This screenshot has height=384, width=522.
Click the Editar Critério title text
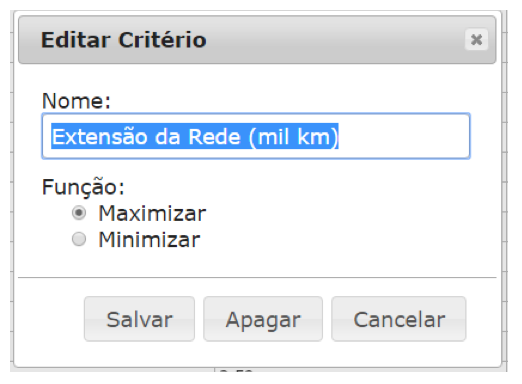click(124, 40)
